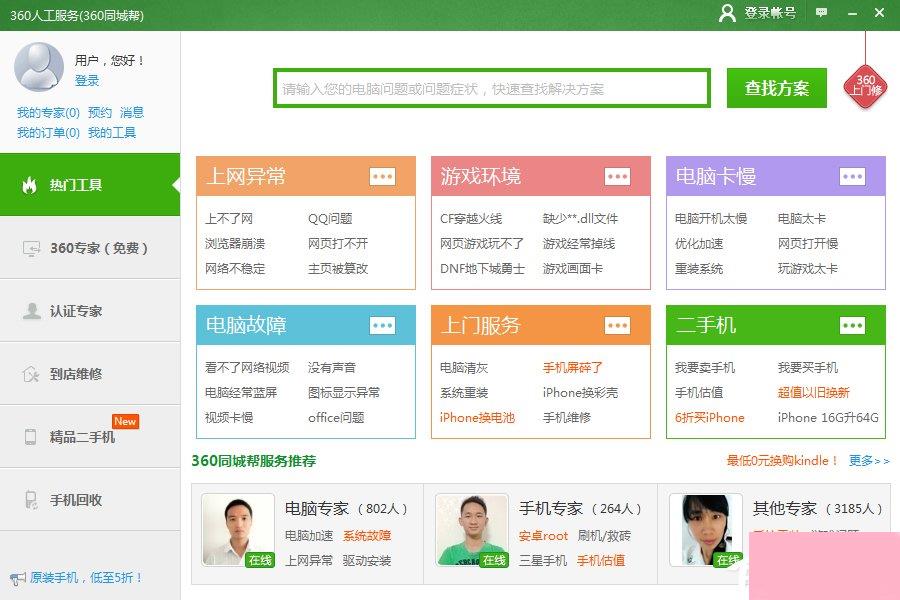Select 电脑清灰 under 上门服务
The width and height of the screenshot is (900, 600).
pyautogui.click(x=464, y=367)
